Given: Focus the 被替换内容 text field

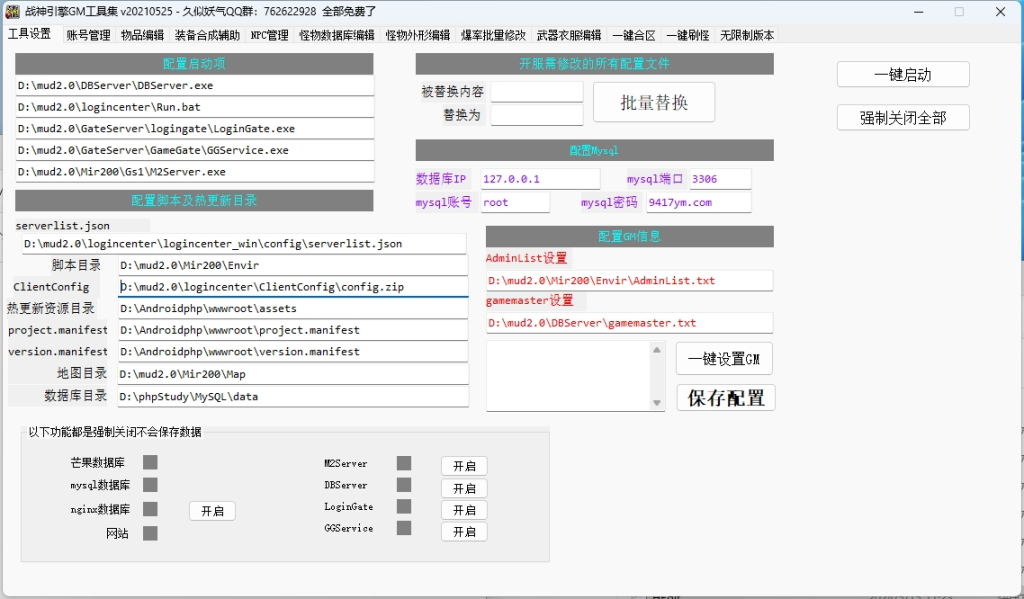Looking at the screenshot, I should click(x=536, y=92).
